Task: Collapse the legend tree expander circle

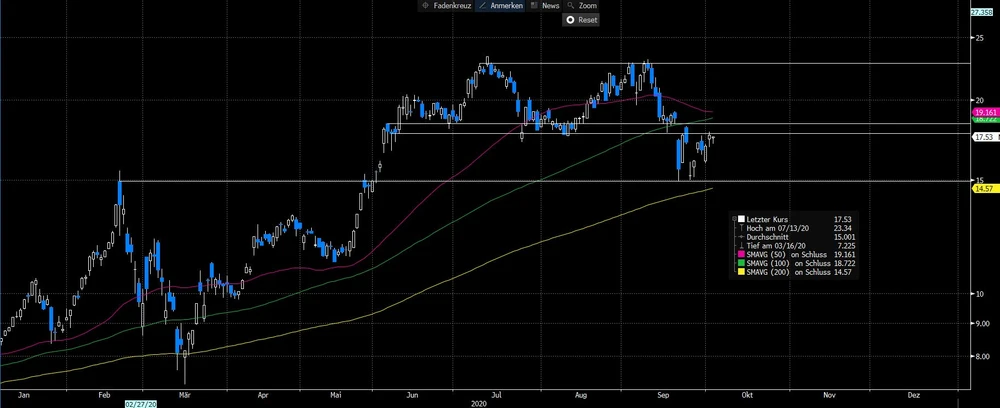Action: click(735, 218)
